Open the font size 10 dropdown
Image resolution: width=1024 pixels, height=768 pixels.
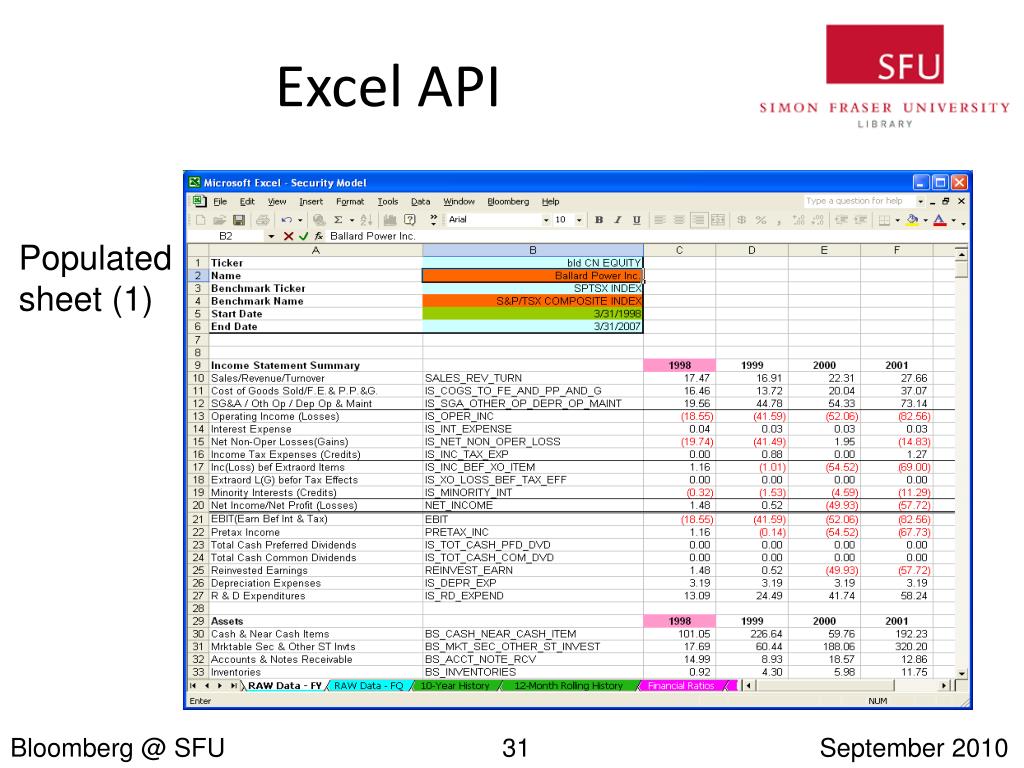[579, 220]
